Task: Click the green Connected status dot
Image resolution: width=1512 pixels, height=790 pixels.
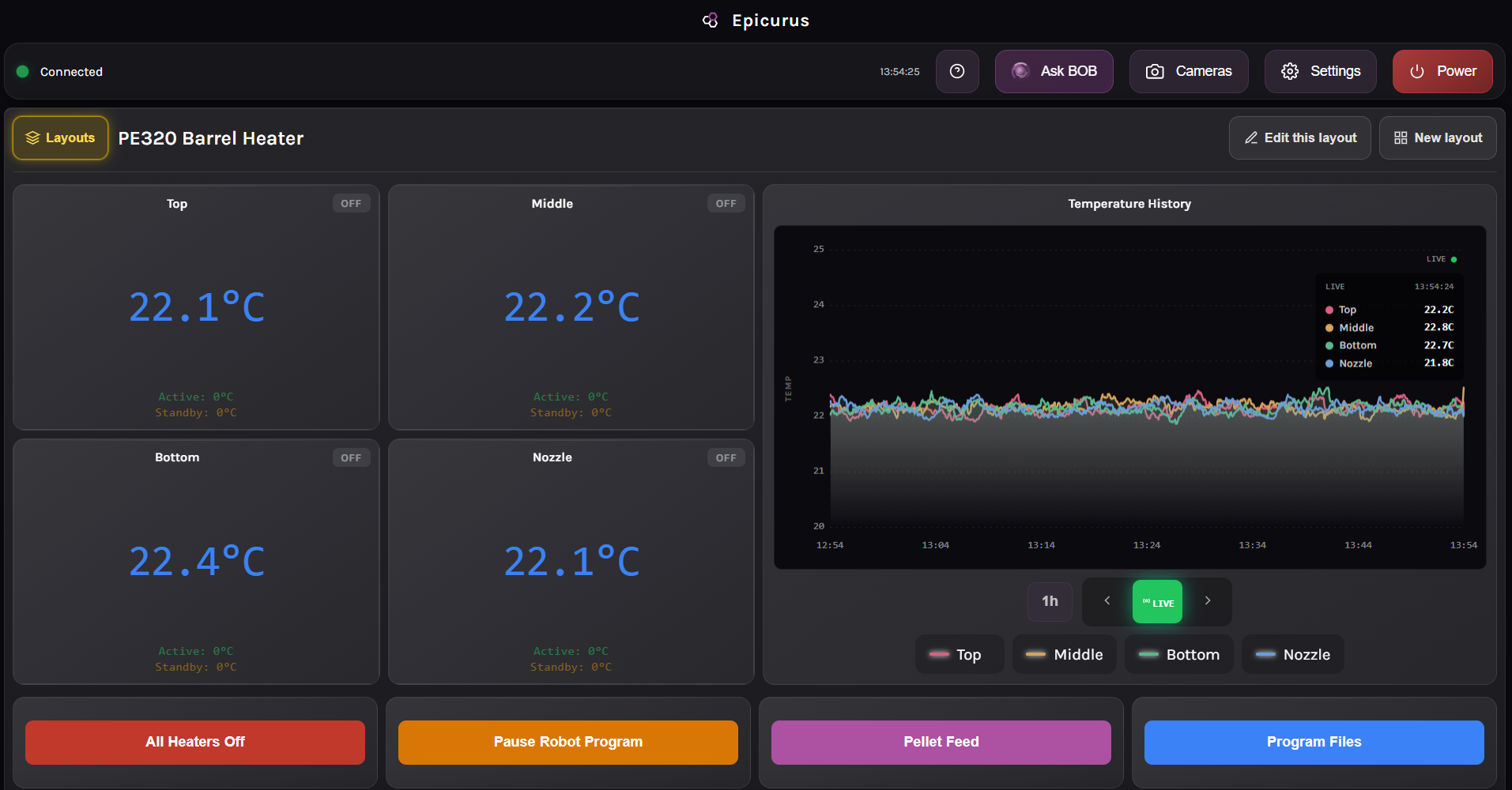Action: (x=23, y=71)
